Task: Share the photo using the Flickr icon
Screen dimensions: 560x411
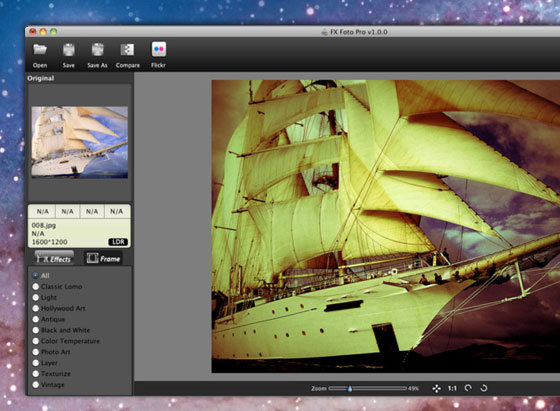Action: [x=159, y=50]
